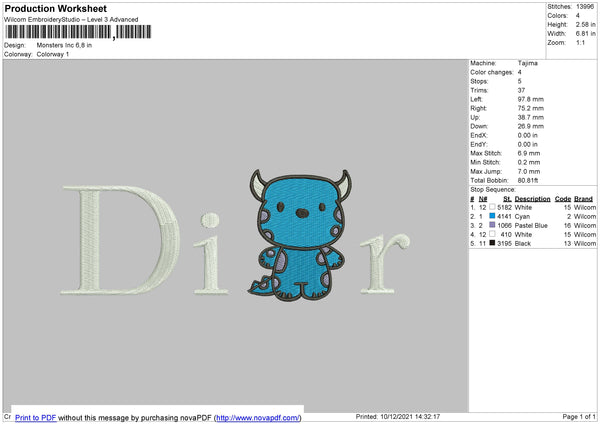Click the Max Stitch value '6.9 mm'
The height and width of the screenshot is (424, 600).
click(x=529, y=153)
